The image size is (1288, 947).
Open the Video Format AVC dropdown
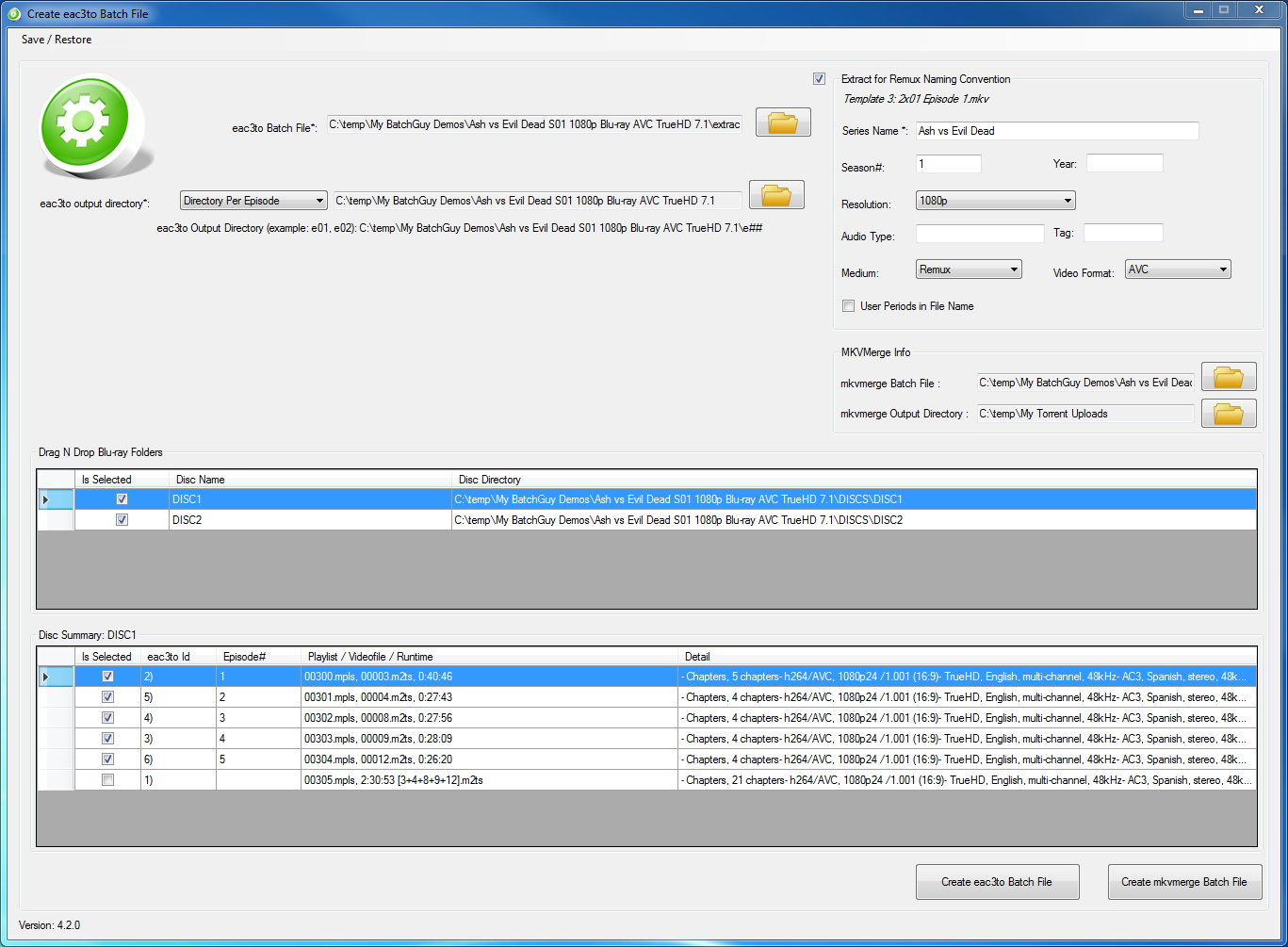coord(1178,269)
